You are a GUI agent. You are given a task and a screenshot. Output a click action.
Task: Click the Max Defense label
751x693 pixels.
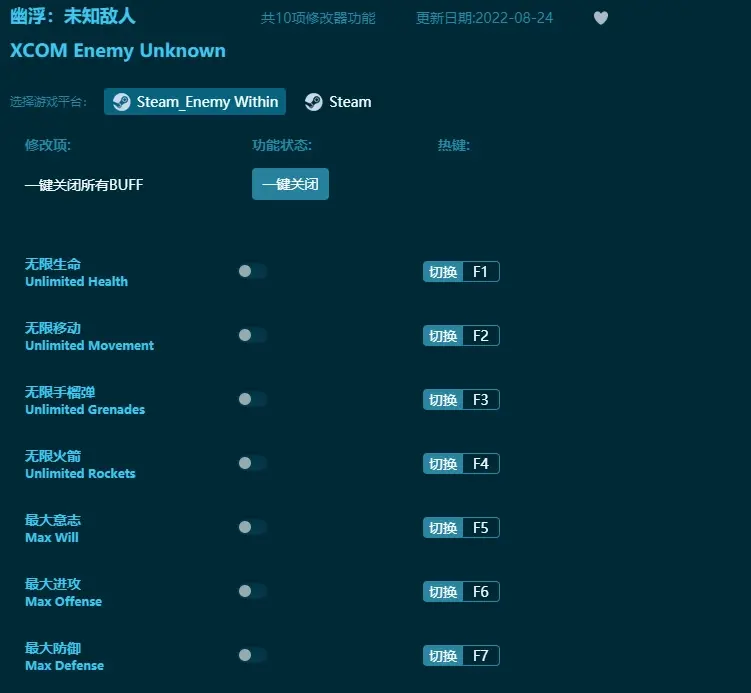[x=65, y=665]
